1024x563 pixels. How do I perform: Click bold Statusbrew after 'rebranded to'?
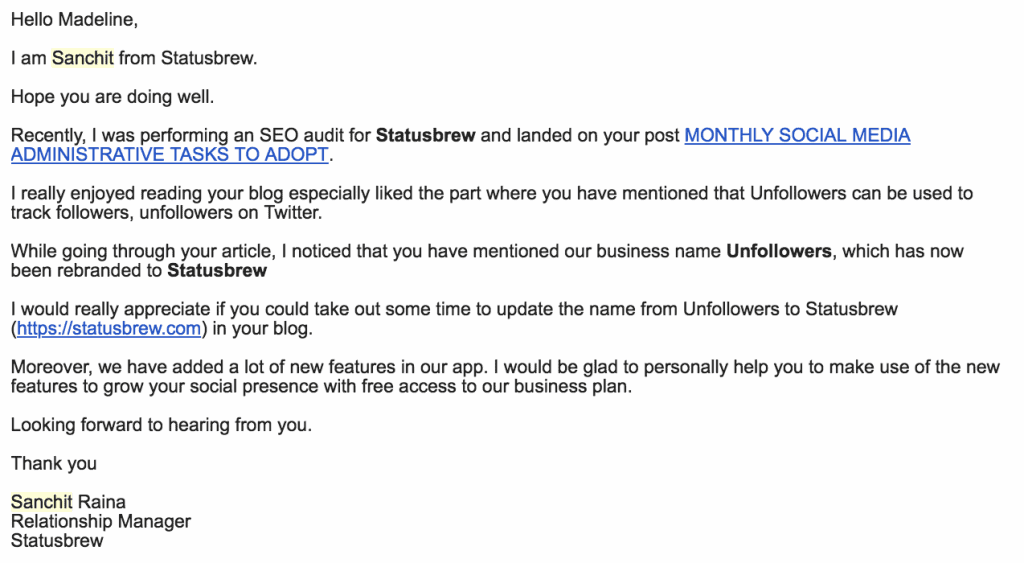click(217, 270)
